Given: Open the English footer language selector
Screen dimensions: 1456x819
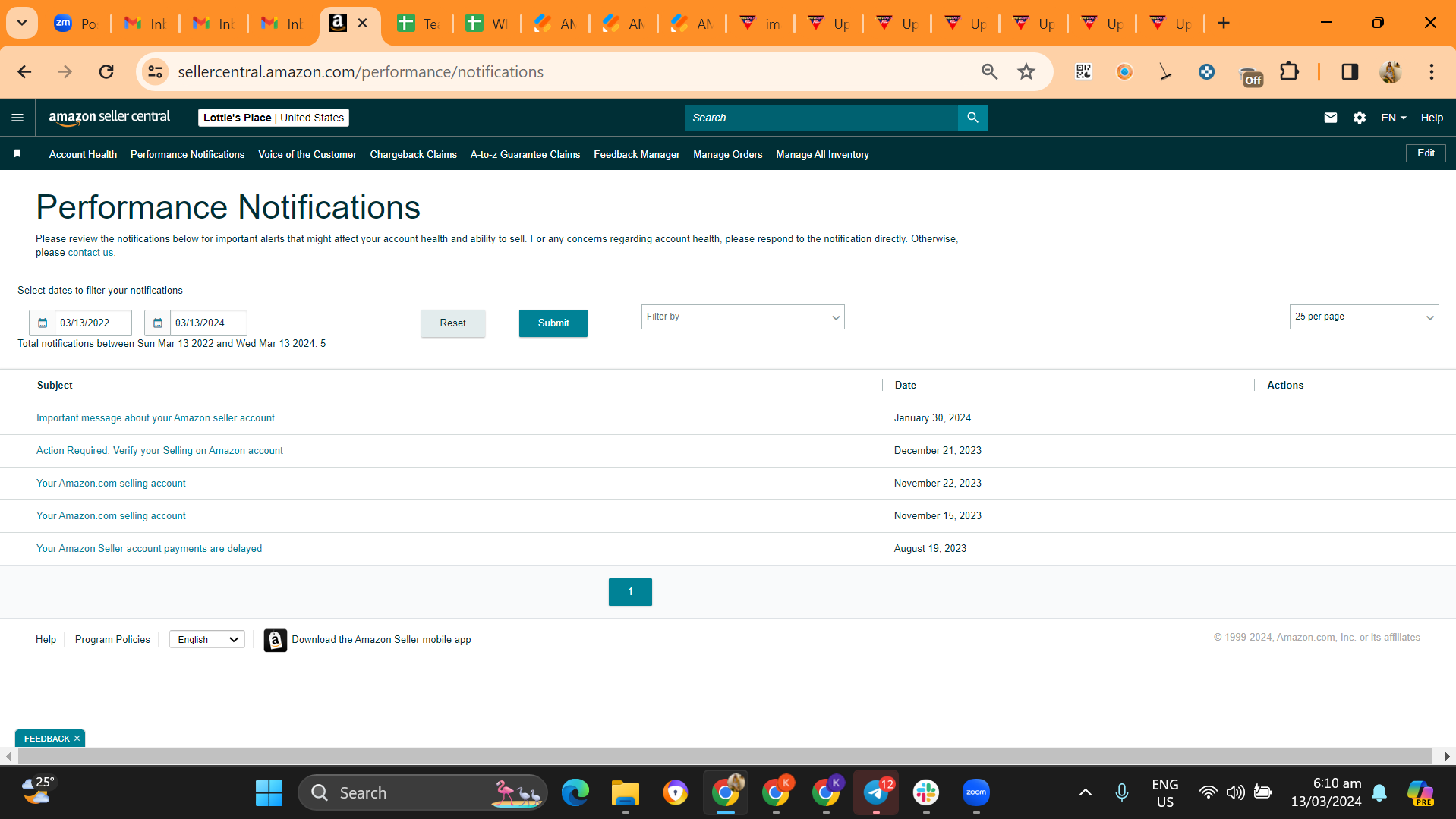Looking at the screenshot, I should (207, 640).
